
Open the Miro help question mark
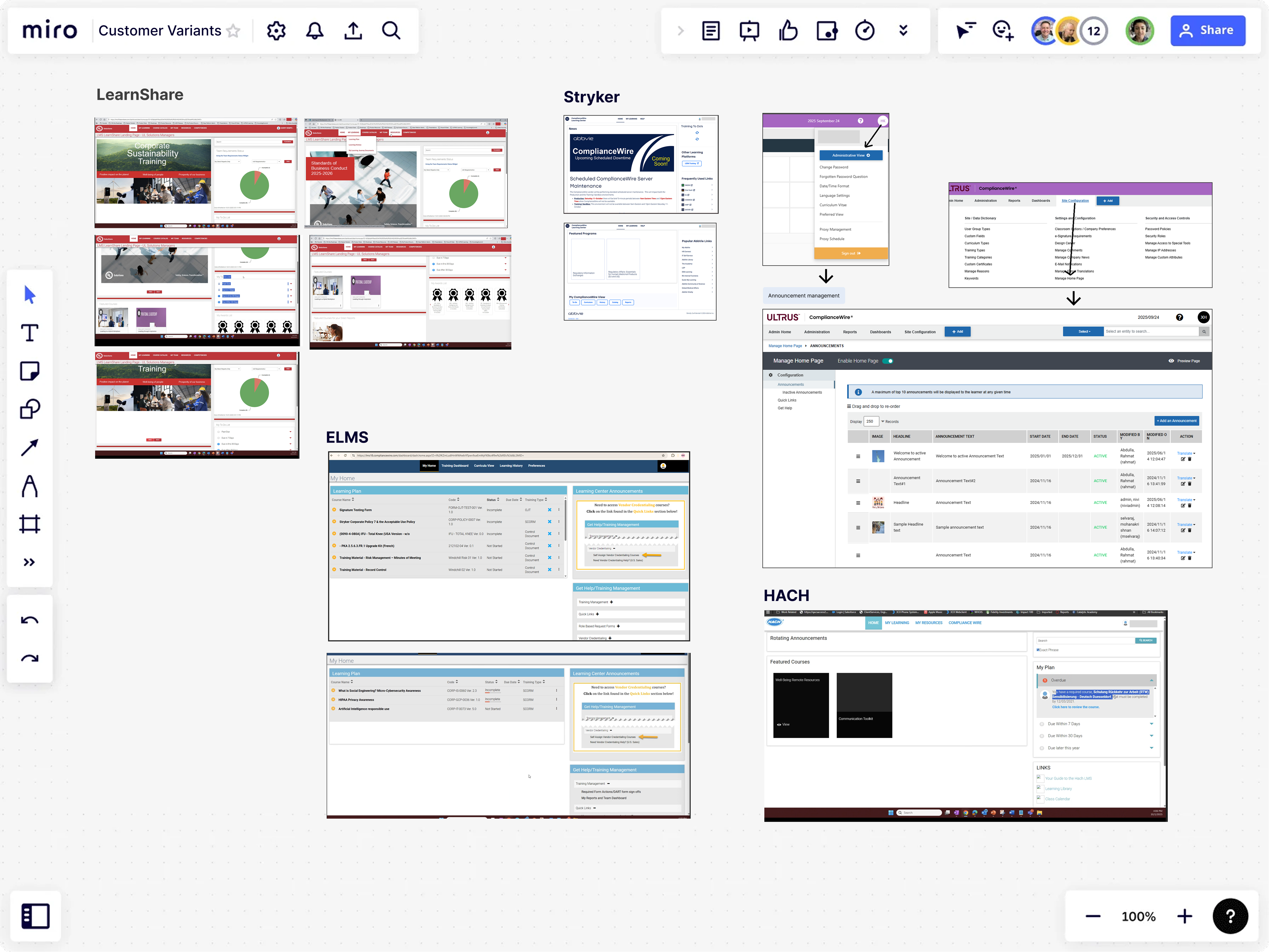[x=1230, y=916]
